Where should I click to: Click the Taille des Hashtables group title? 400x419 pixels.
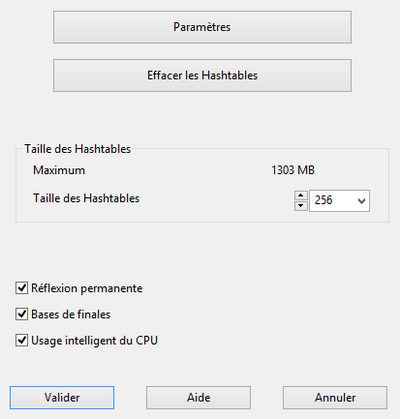(x=78, y=149)
